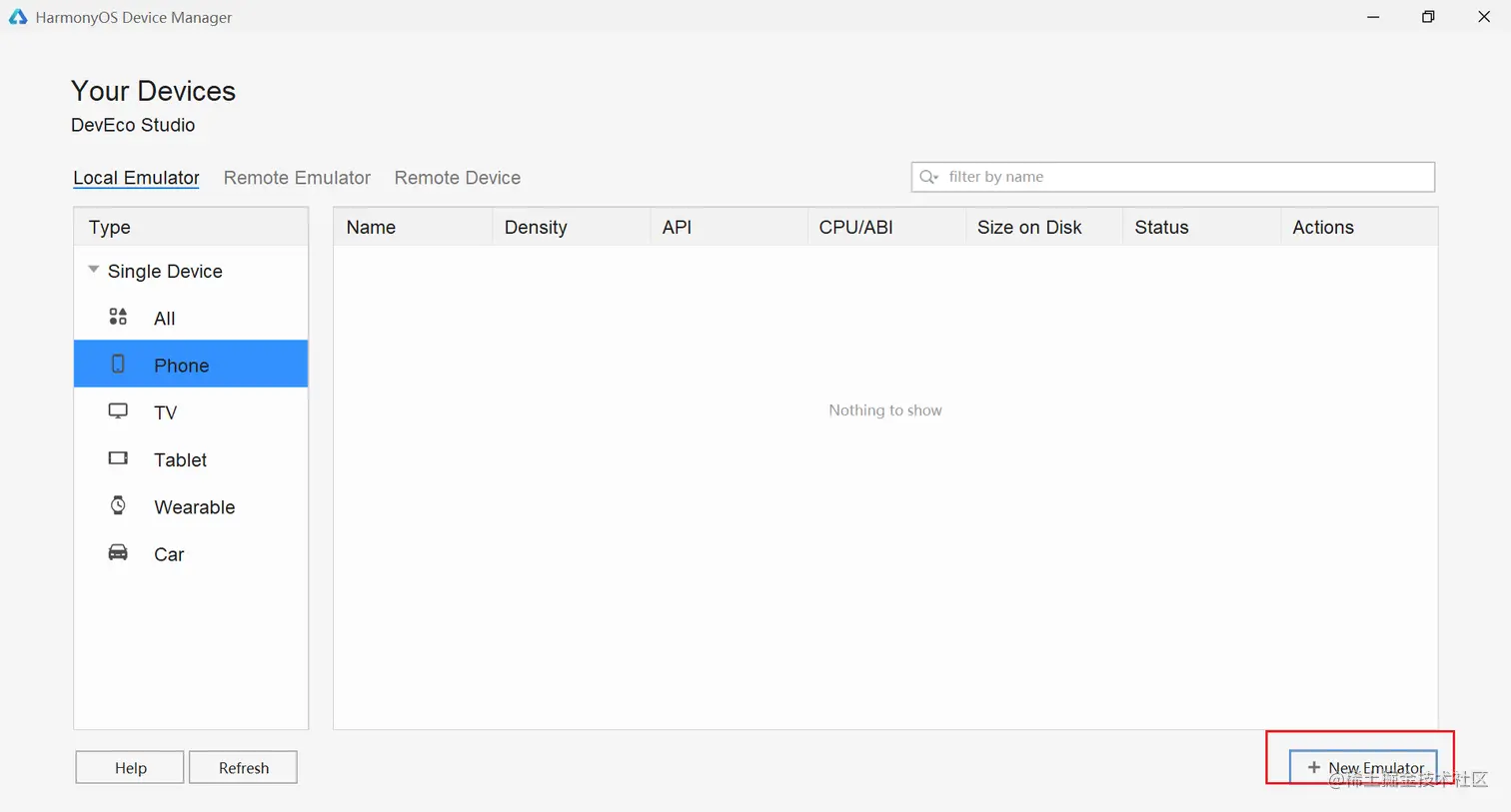Open the Remote Emulator tab
Image resolution: width=1511 pixels, height=812 pixels.
pos(297,178)
